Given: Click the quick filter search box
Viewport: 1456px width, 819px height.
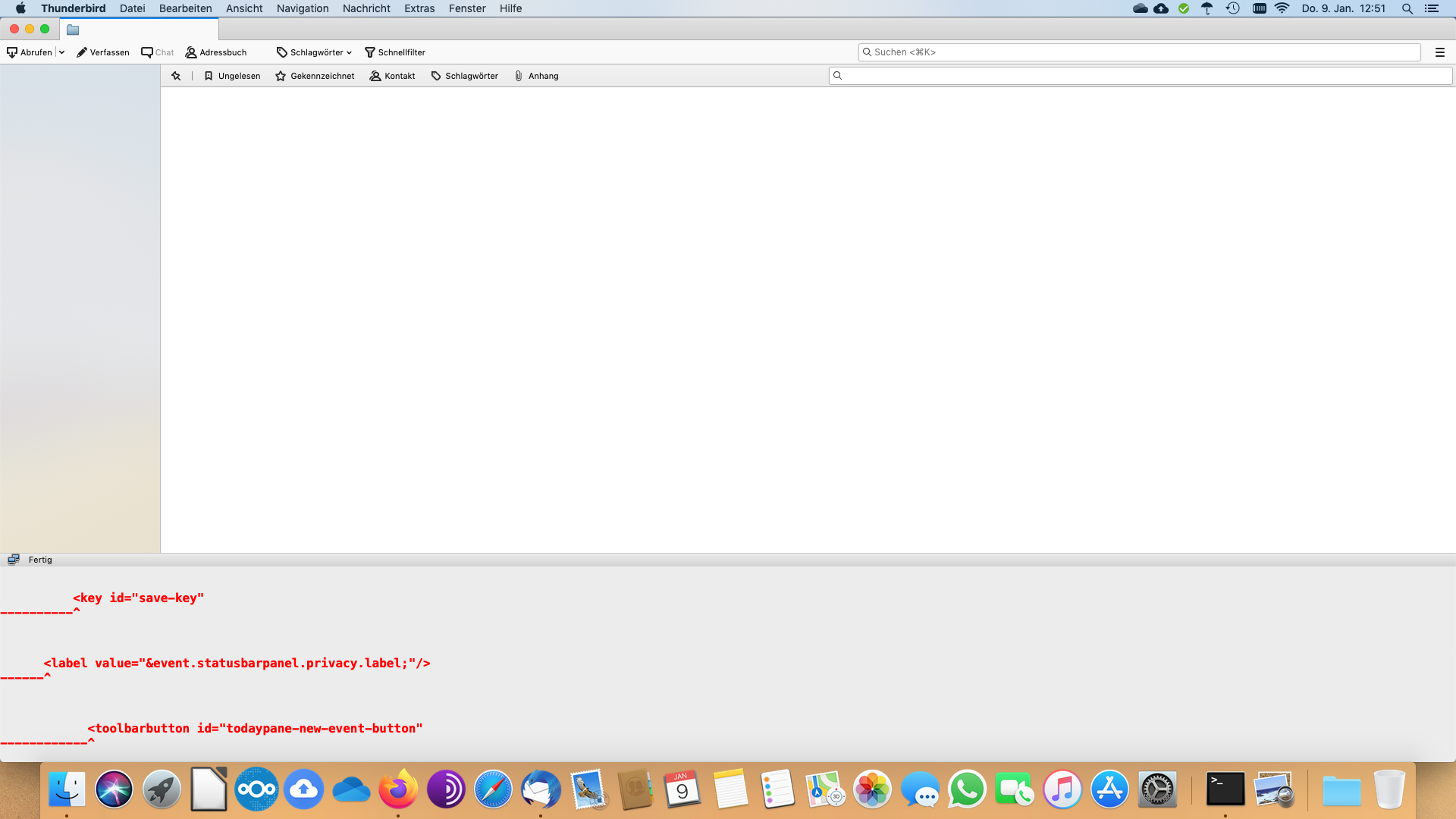Looking at the screenshot, I should click(1137, 76).
